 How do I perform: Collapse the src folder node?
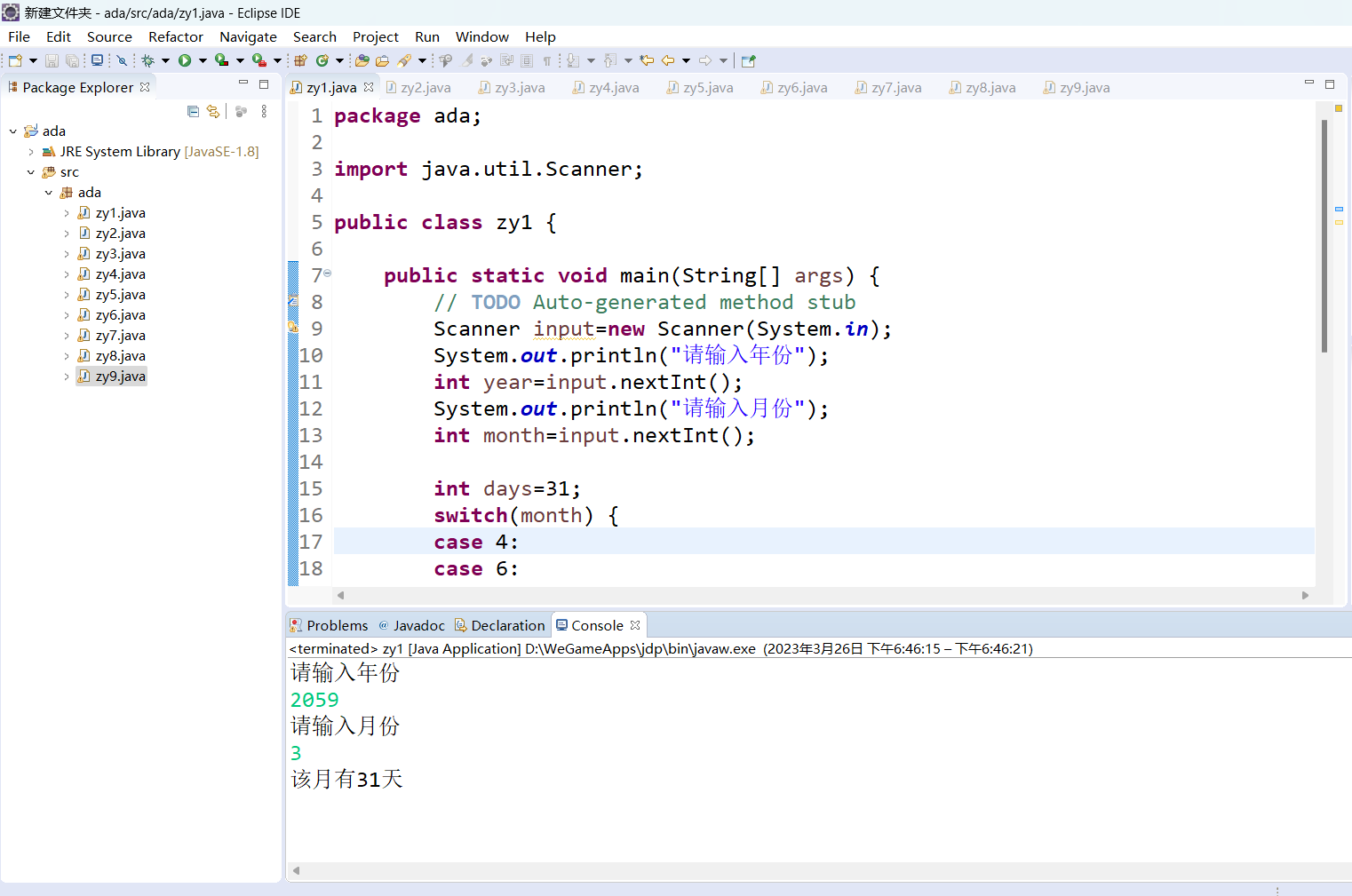tap(31, 172)
